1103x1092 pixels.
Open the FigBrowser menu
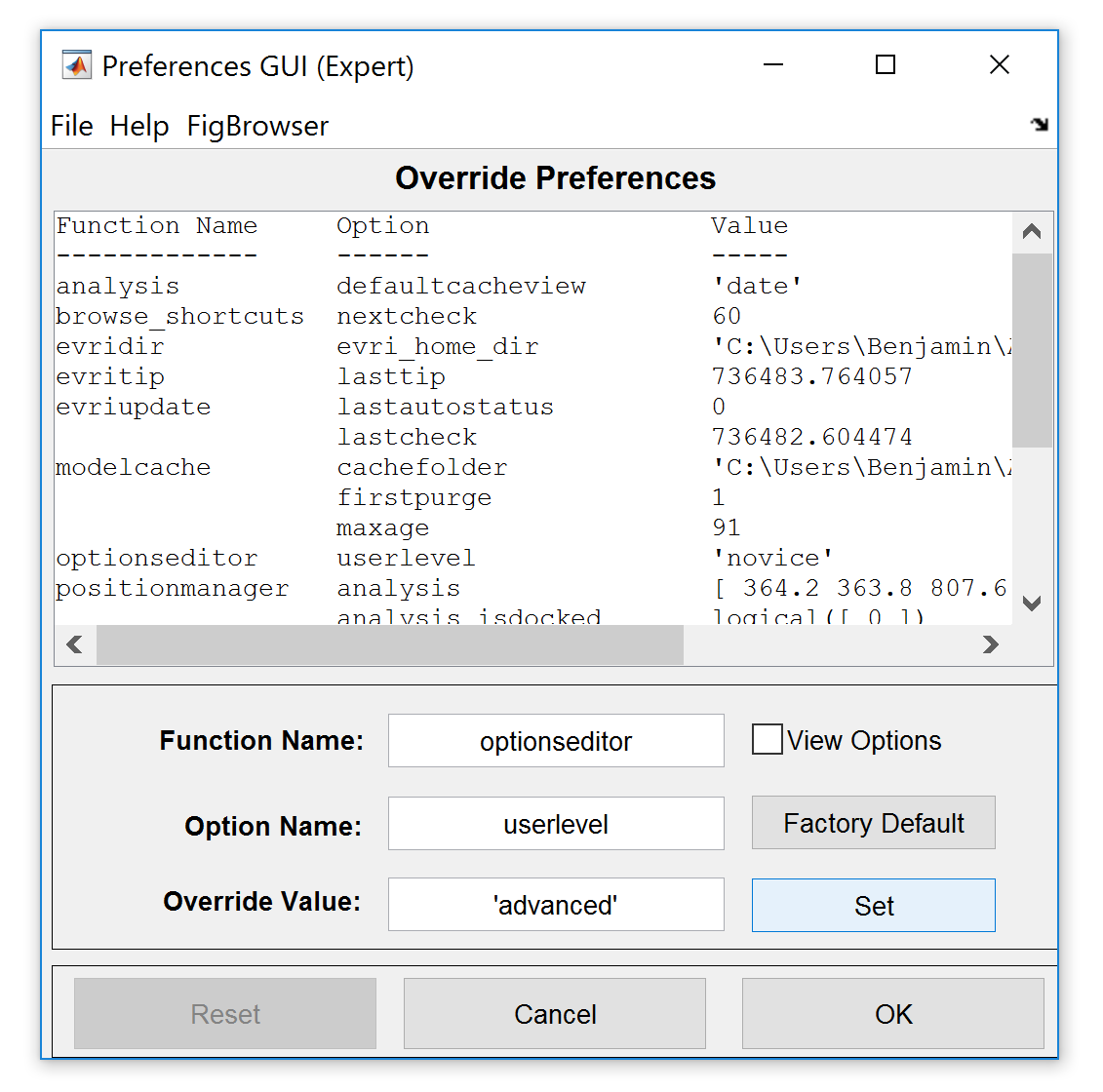tap(257, 126)
